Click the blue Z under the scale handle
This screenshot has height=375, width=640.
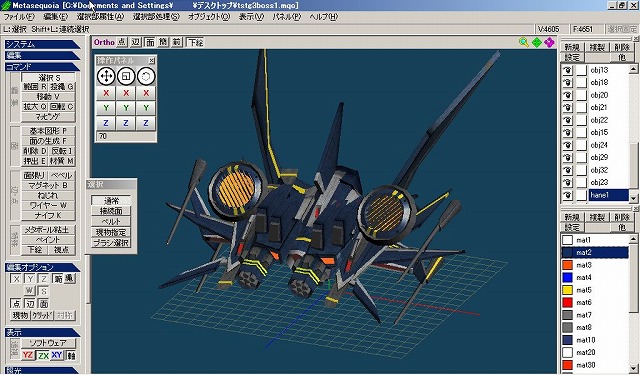pyautogui.click(x=126, y=123)
